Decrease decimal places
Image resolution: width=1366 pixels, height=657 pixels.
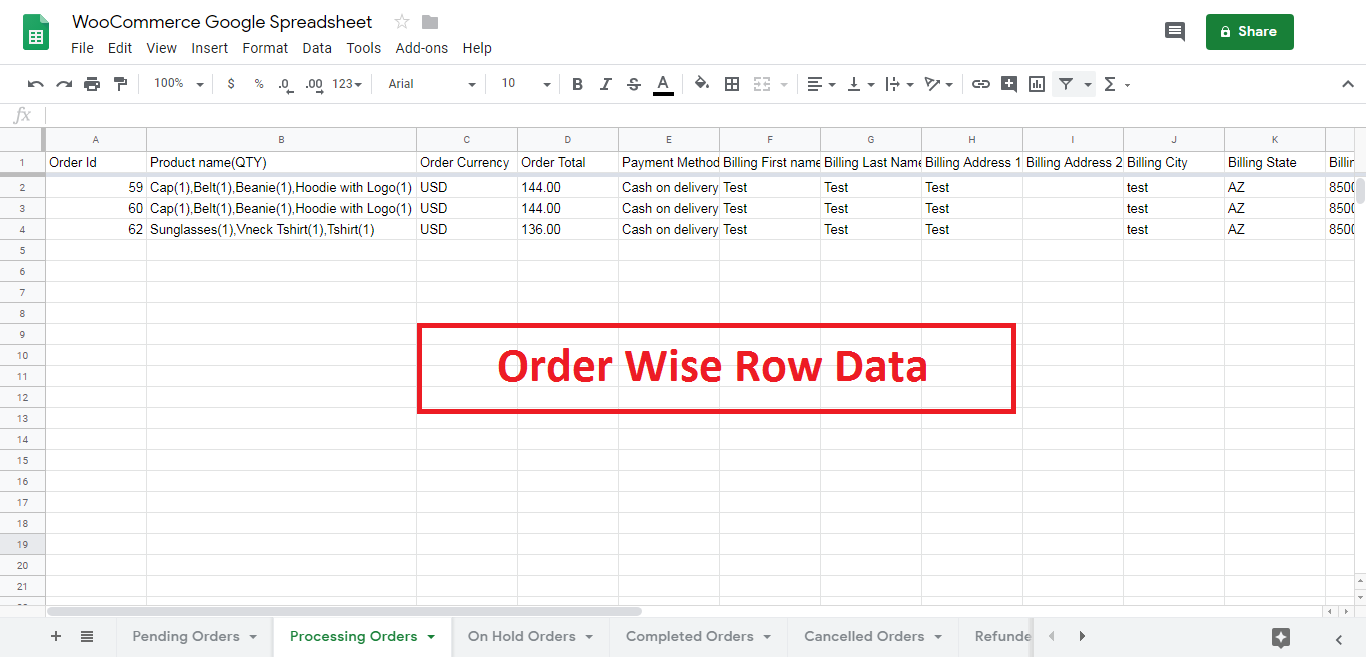(285, 84)
